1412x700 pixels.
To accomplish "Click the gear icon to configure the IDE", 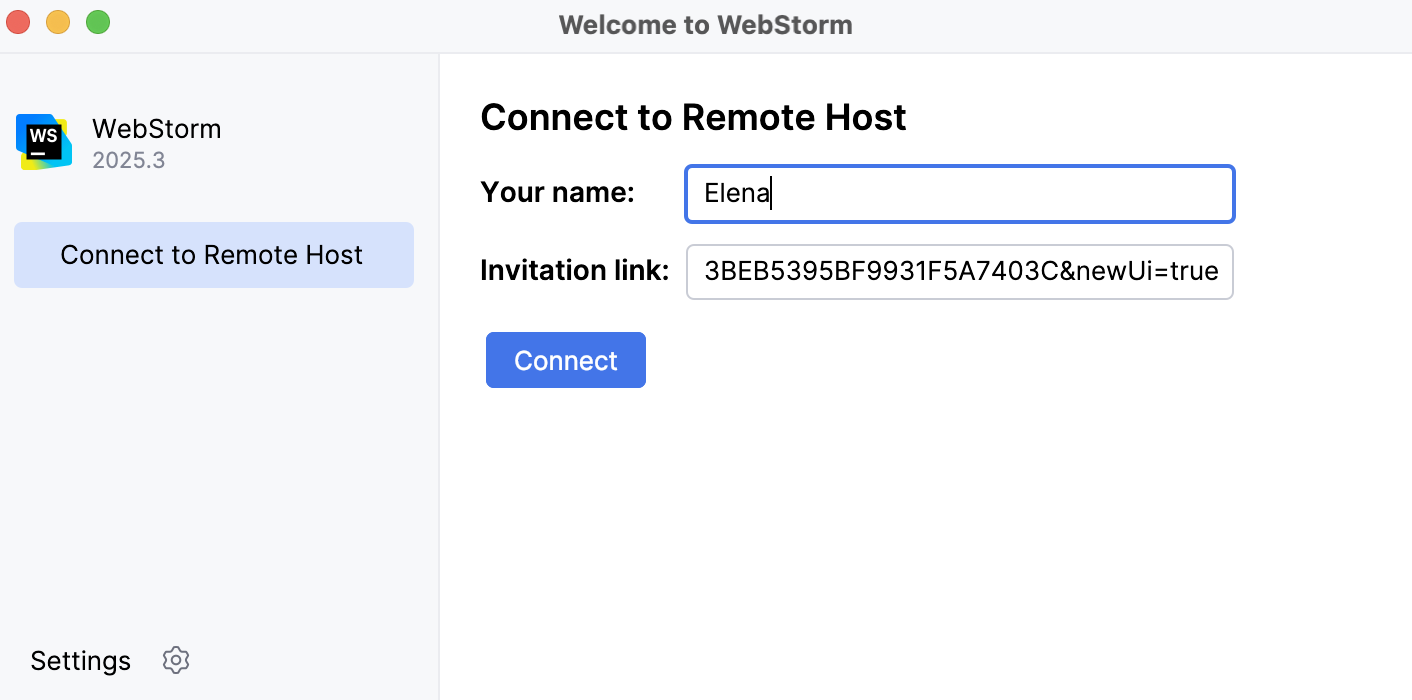I will 176,660.
